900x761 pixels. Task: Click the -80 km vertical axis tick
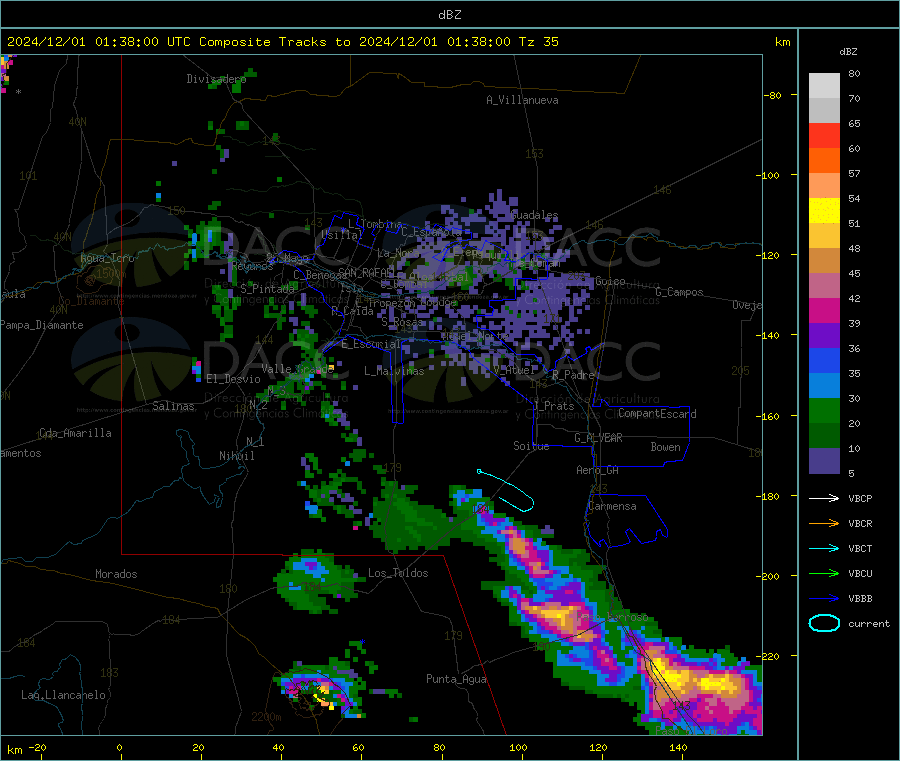773,95
